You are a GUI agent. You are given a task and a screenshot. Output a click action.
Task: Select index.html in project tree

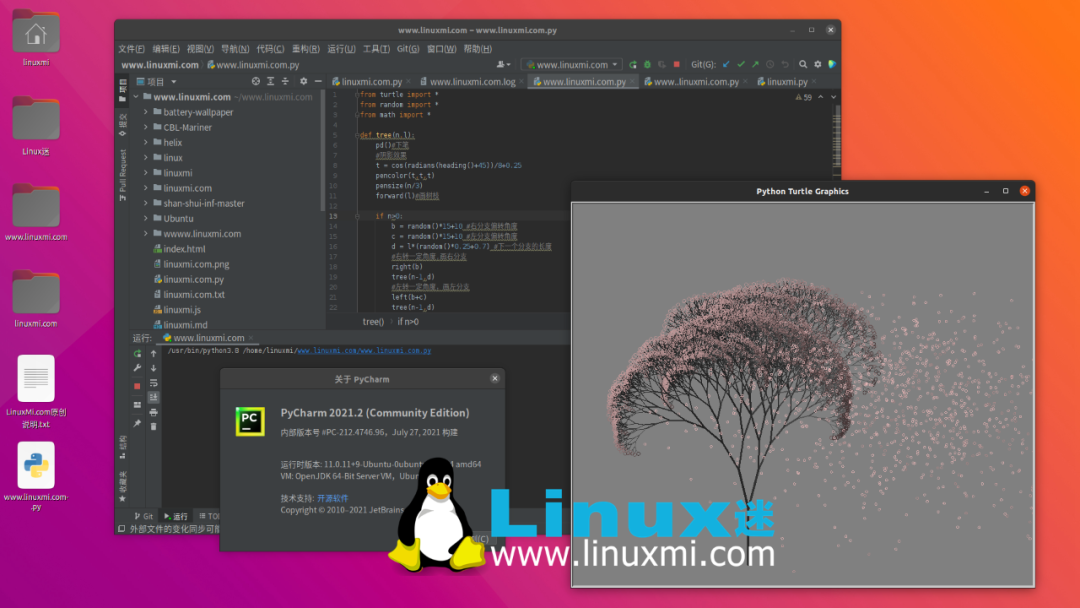(184, 249)
